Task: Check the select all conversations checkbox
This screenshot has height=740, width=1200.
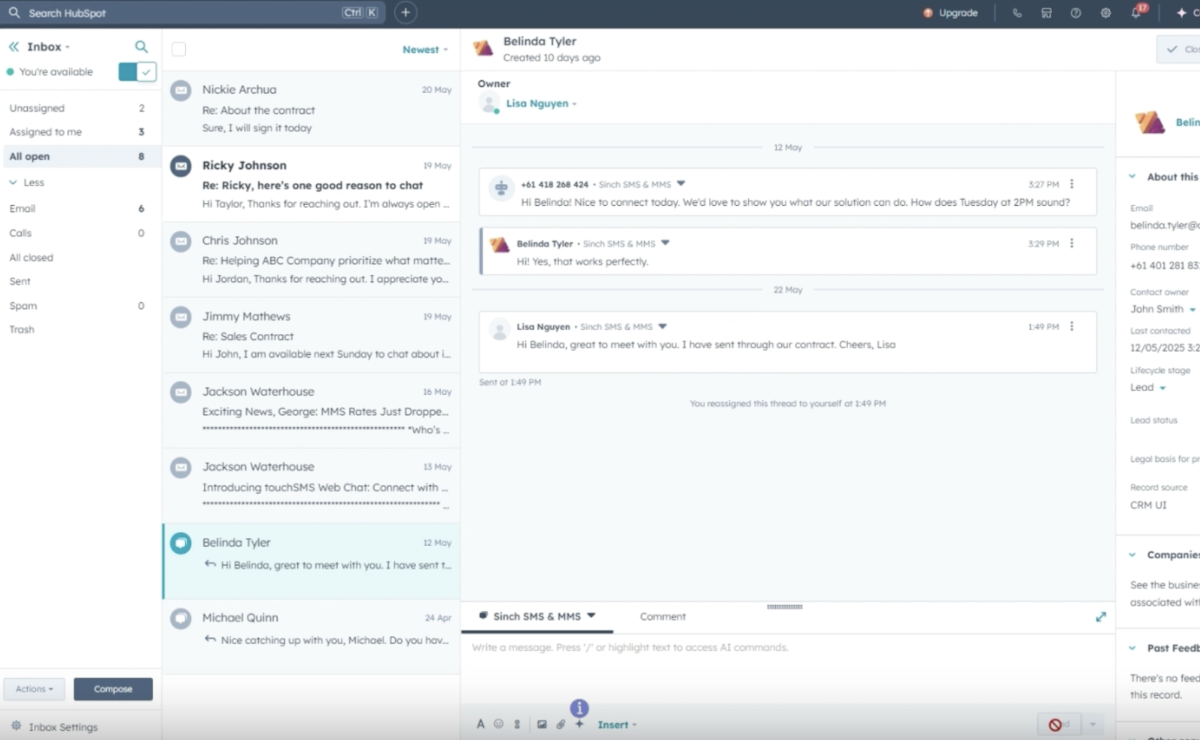Action: pos(179,49)
